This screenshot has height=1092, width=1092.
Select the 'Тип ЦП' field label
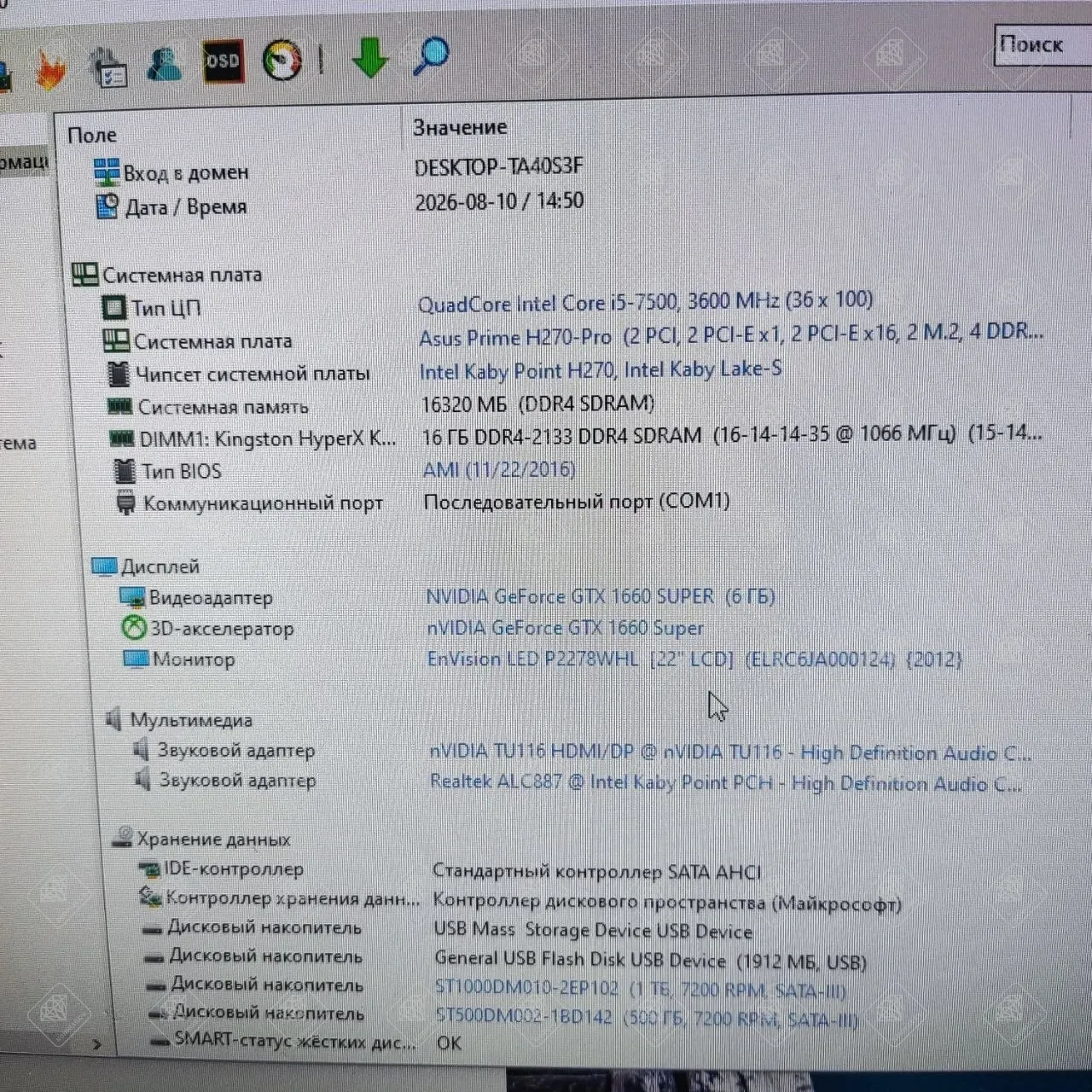click(166, 307)
